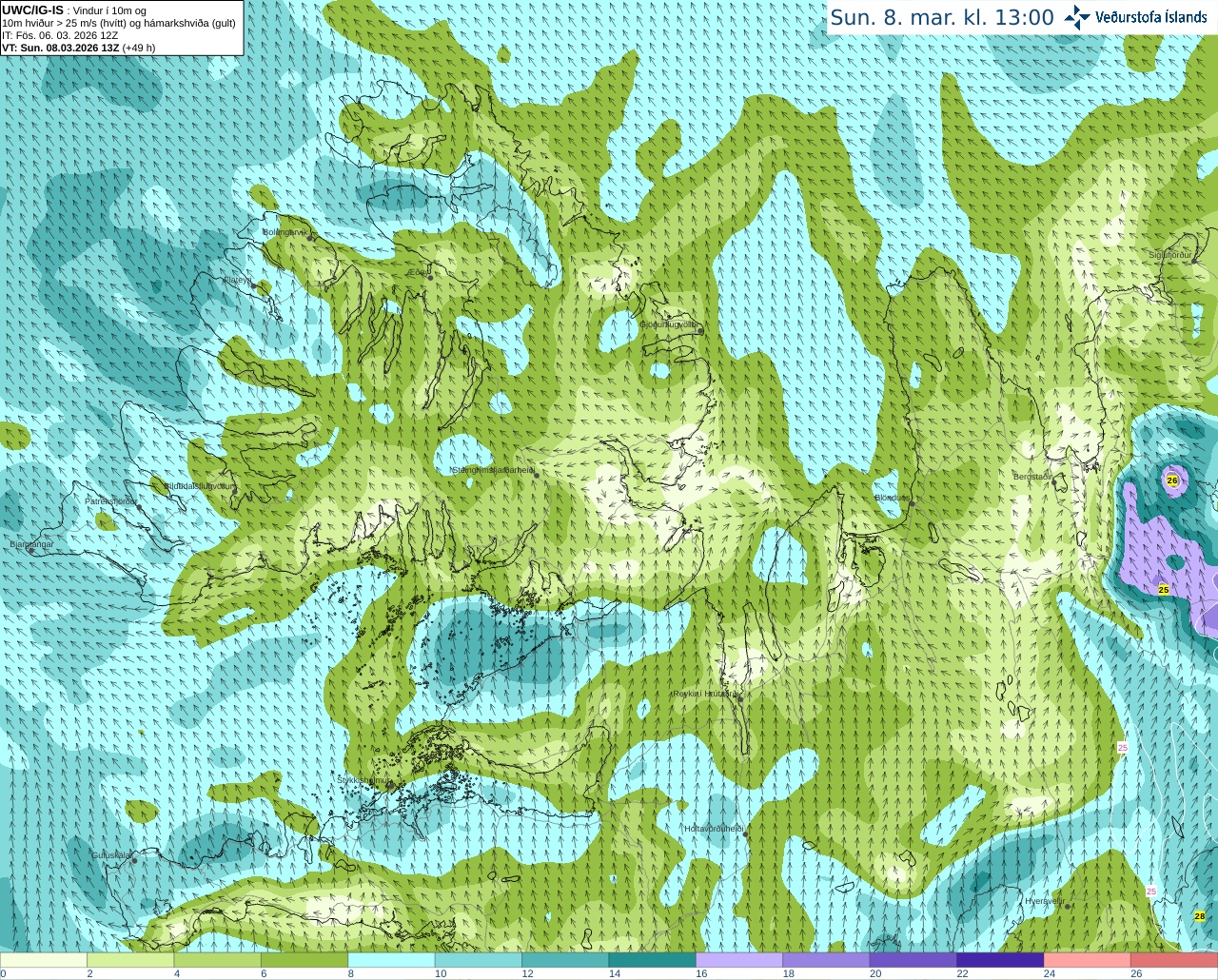Click the 2–4 m/s light green legend swatch
Viewport: 1218px width, 980px height.
pos(130,960)
